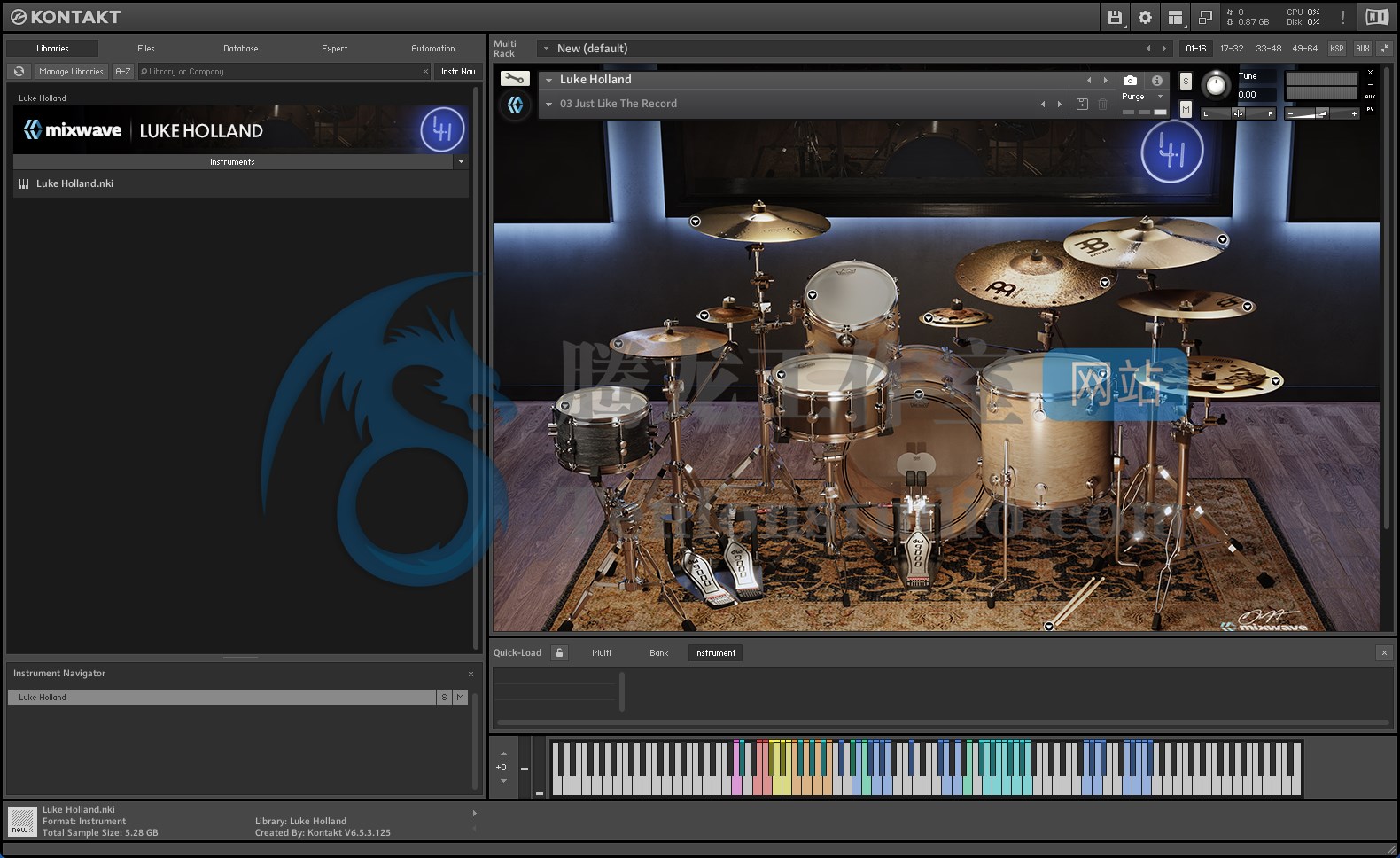Open rack tom marker dropdown
The height and width of the screenshot is (858, 1400).
pyautogui.click(x=812, y=295)
